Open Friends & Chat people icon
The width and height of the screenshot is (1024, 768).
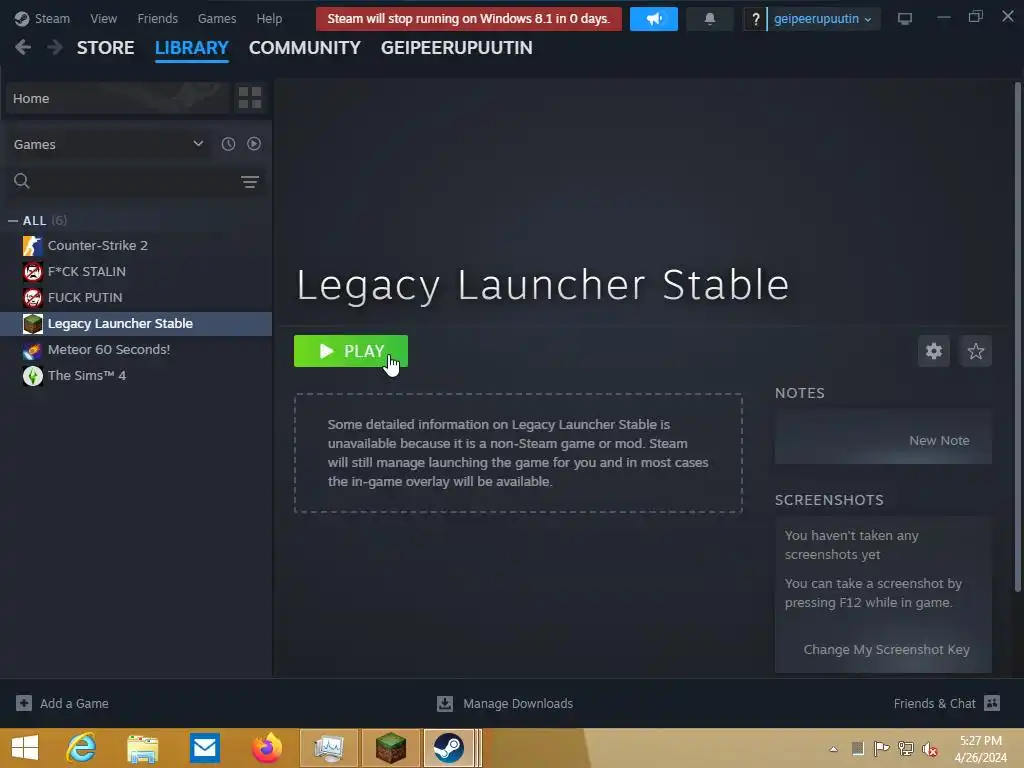992,703
